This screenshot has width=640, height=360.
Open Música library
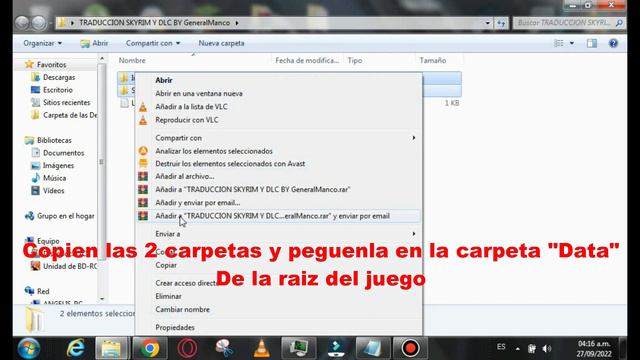54,178
